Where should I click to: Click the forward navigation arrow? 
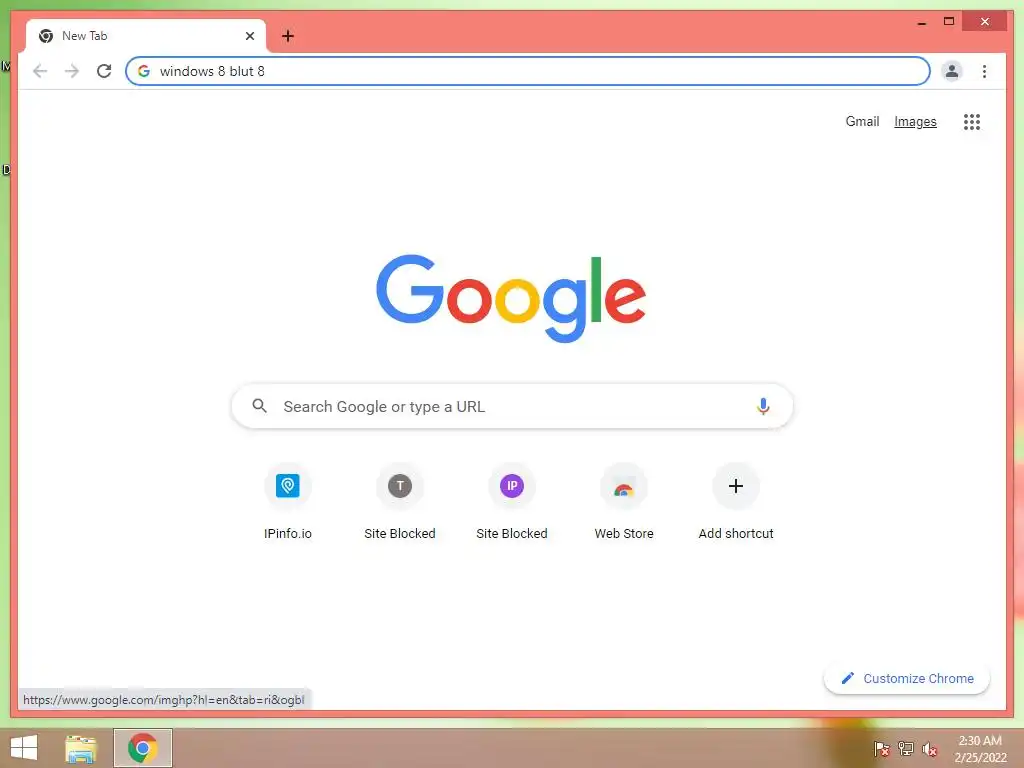(x=72, y=71)
